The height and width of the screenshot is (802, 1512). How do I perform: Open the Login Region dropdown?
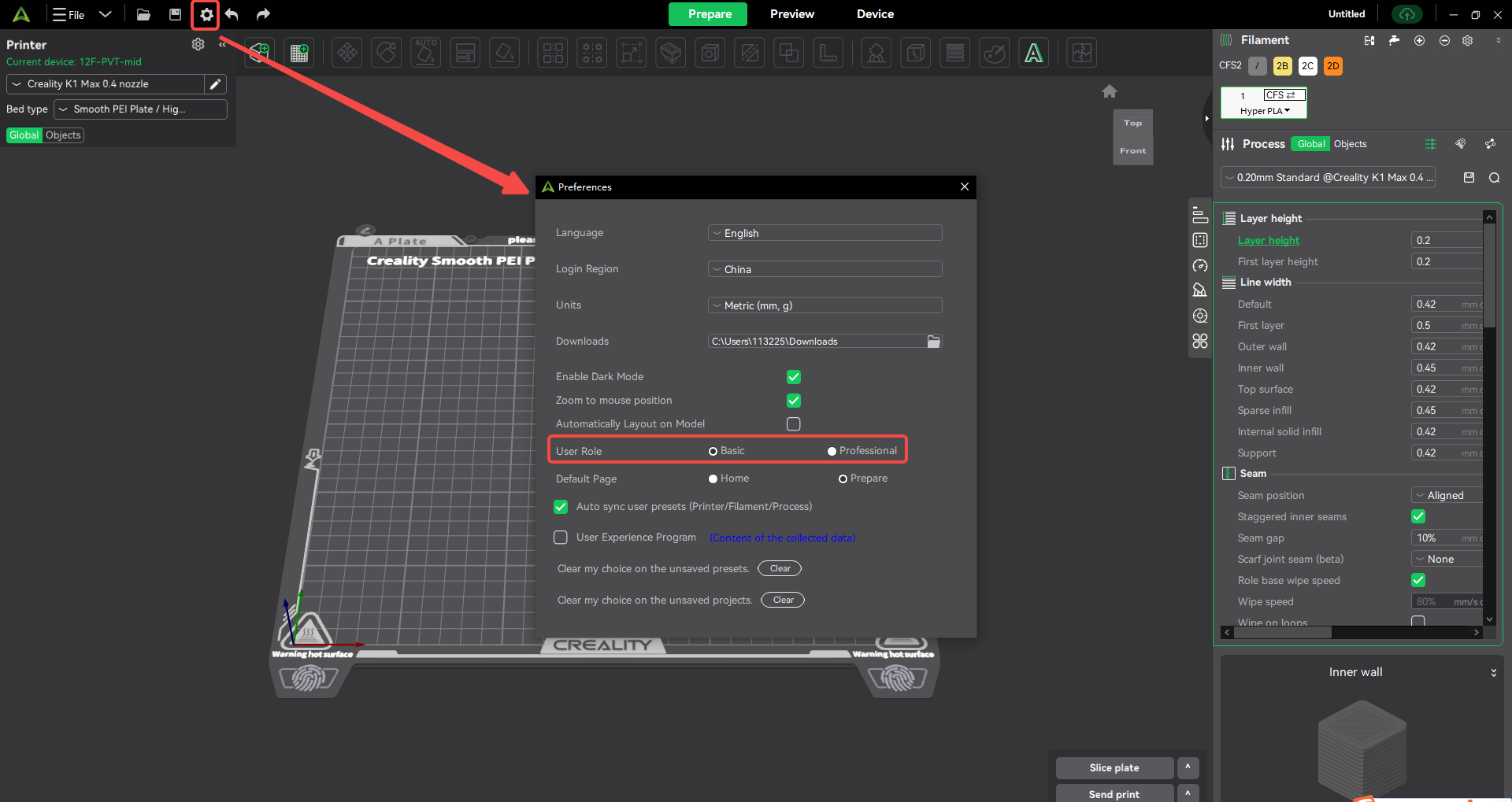[825, 269]
